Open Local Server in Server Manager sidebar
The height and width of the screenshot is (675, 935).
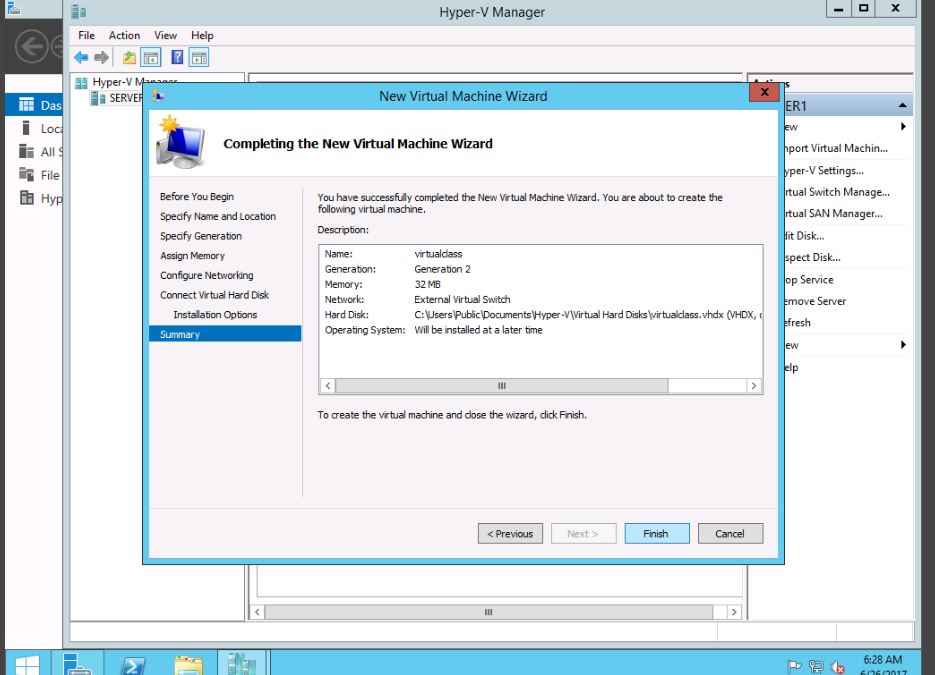coord(39,129)
